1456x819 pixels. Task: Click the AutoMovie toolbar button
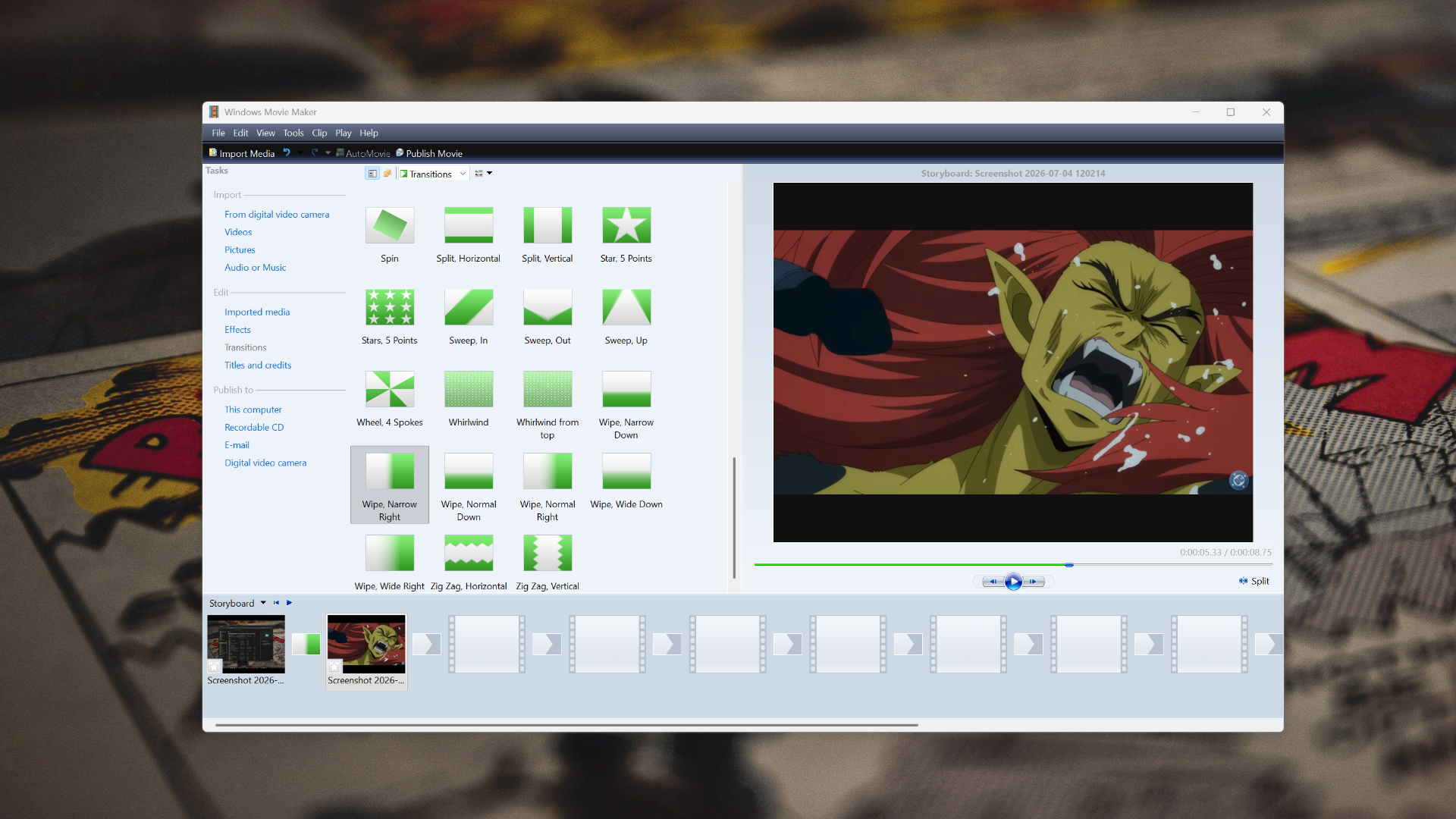(x=363, y=153)
